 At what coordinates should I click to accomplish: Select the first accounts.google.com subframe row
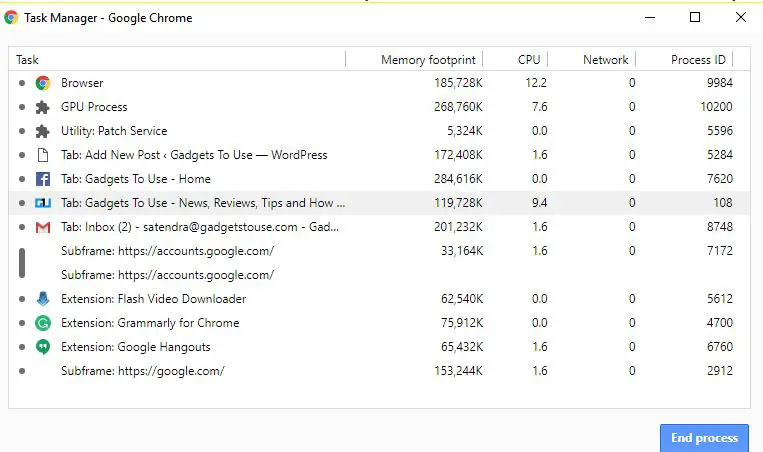point(379,251)
